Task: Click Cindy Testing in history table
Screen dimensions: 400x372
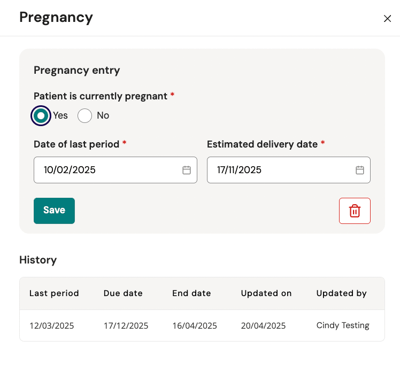Action: tap(343, 325)
